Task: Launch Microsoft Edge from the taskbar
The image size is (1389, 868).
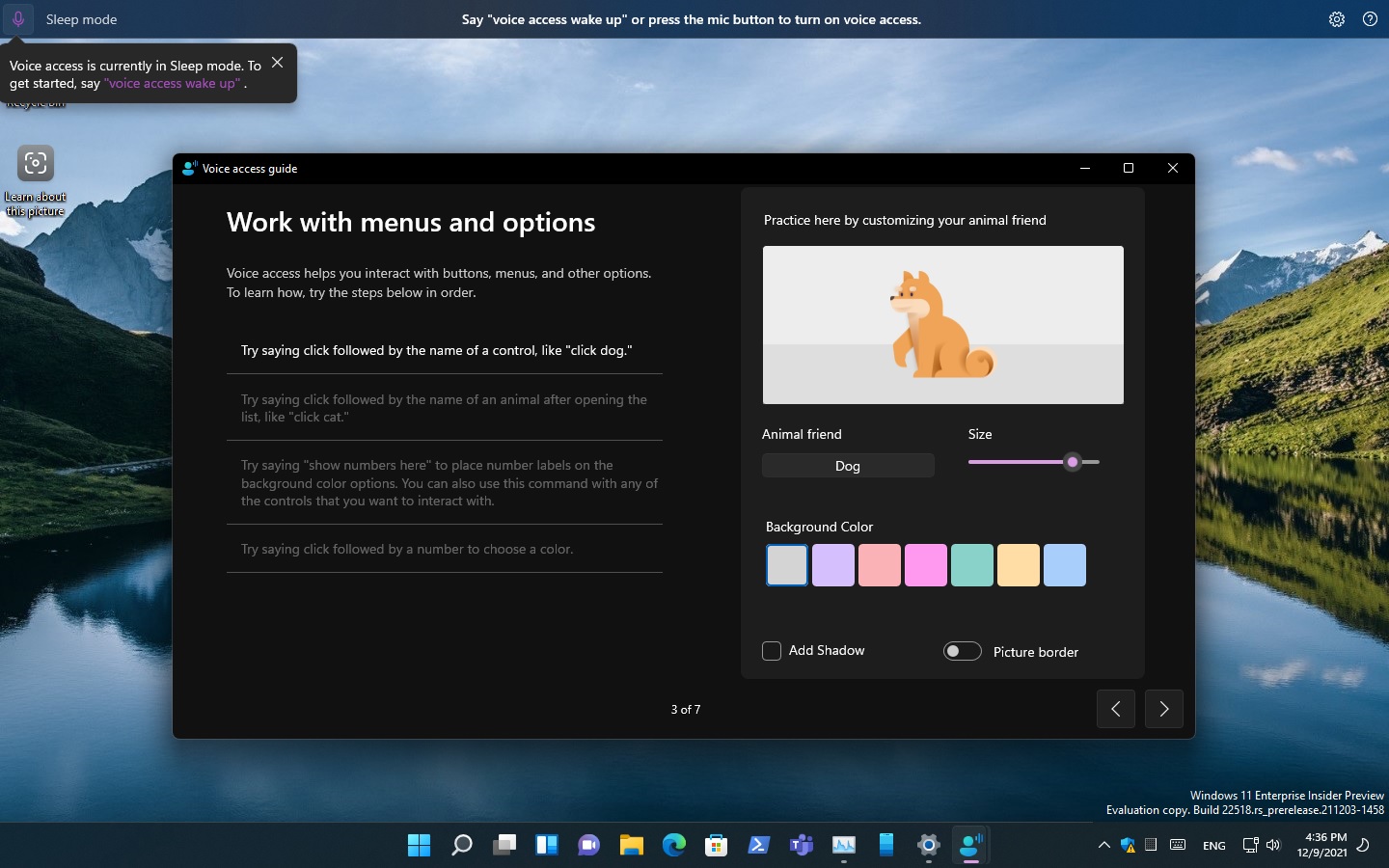Action: tap(673, 845)
